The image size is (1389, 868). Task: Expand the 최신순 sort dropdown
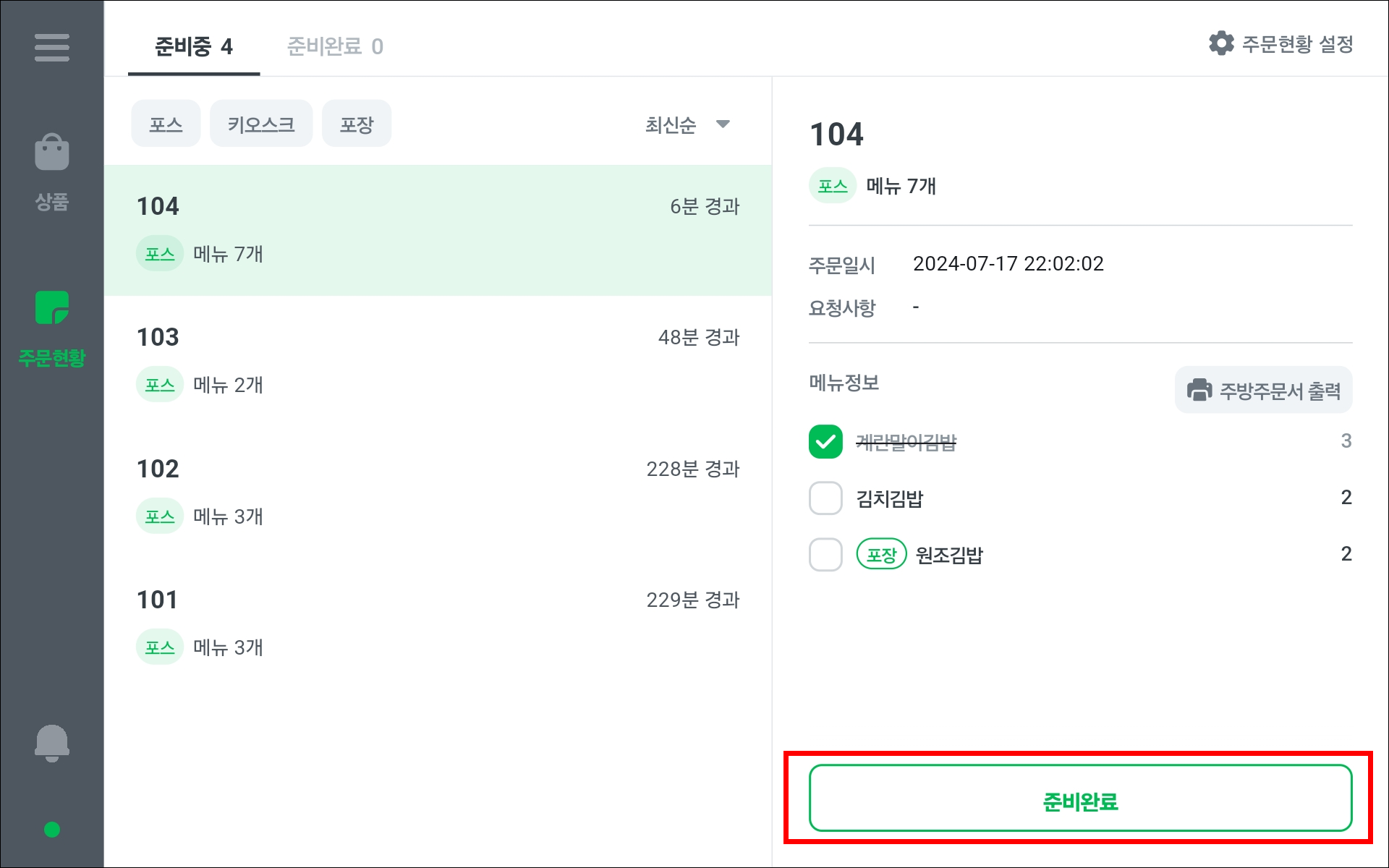coord(687,124)
